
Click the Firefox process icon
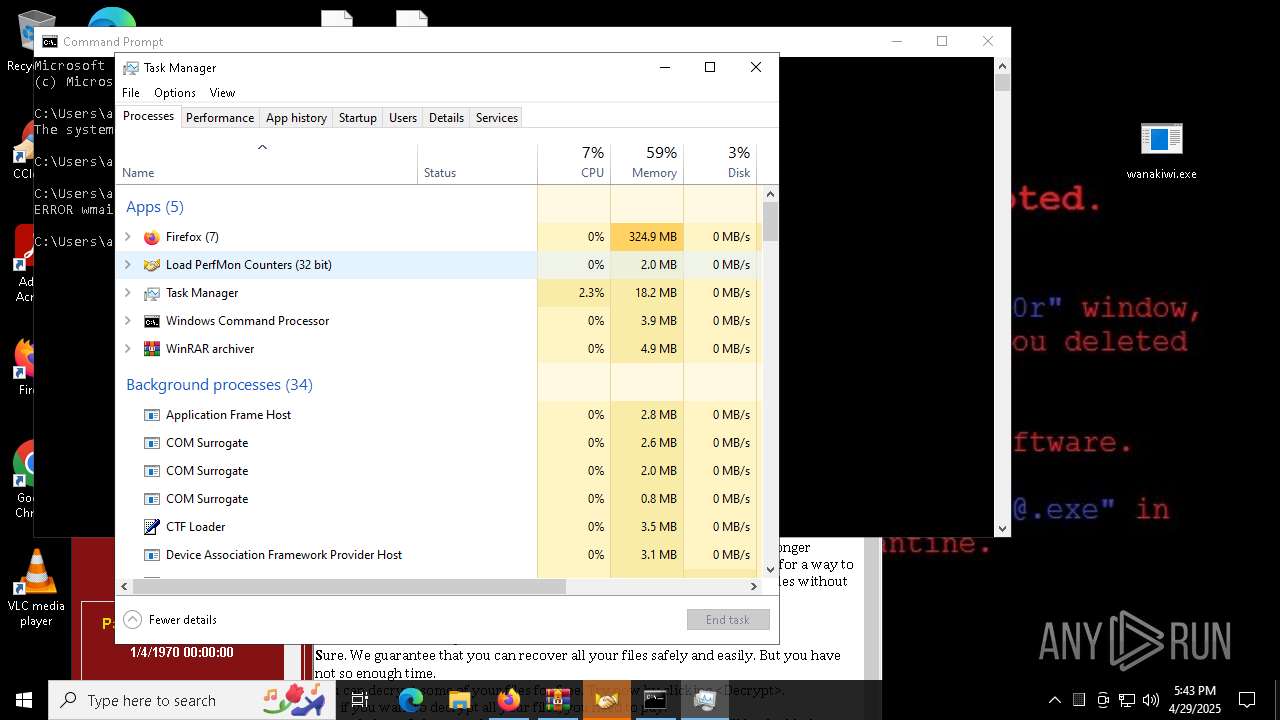tap(151, 237)
